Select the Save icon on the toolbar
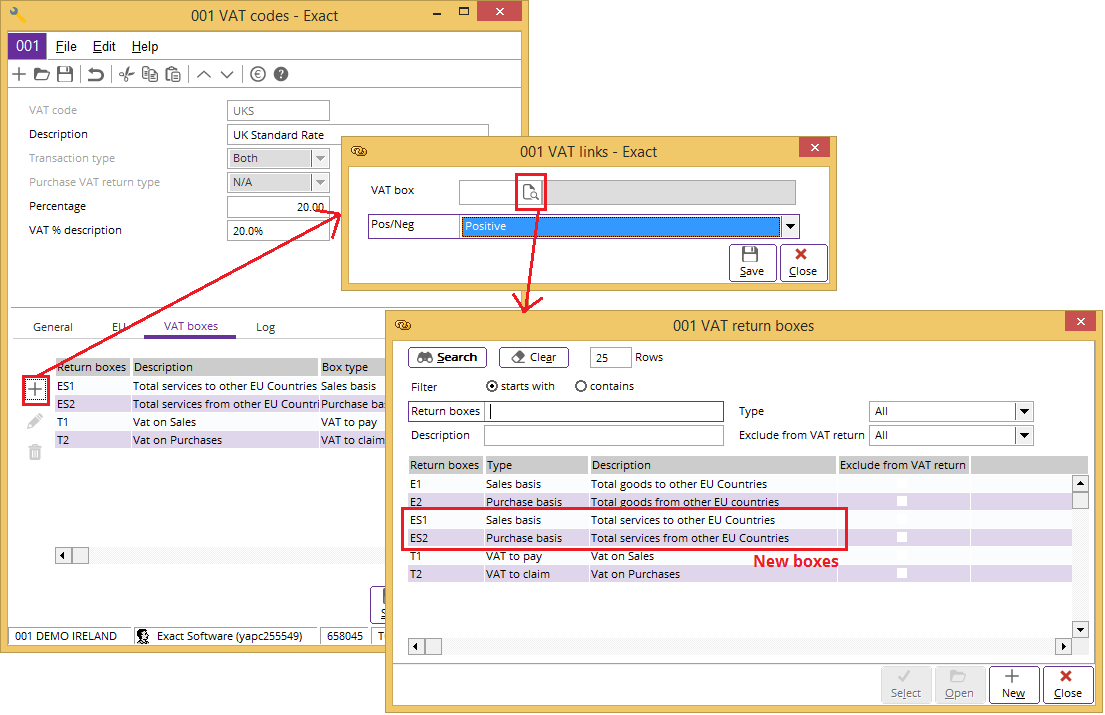 coord(65,73)
